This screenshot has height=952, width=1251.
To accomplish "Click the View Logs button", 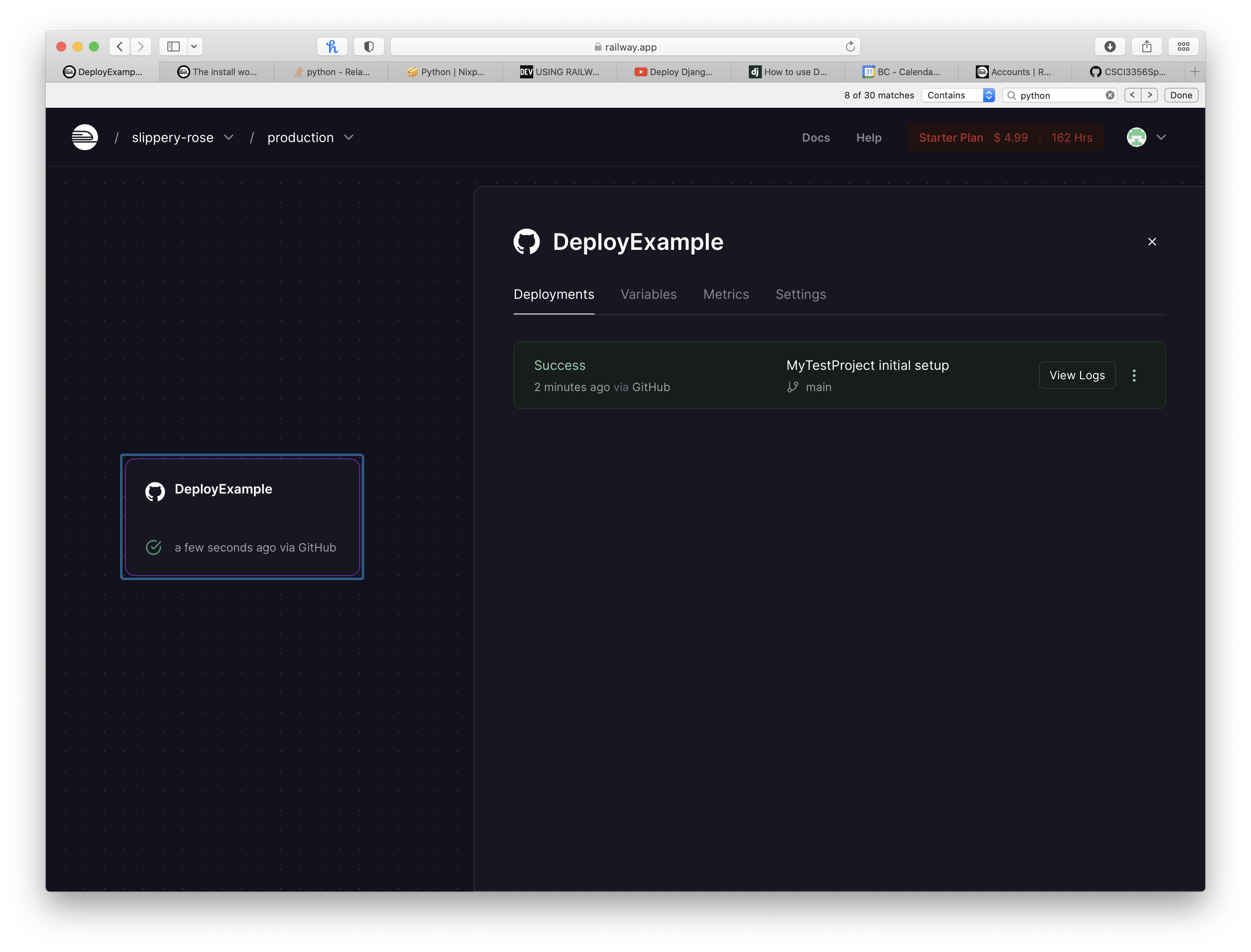I will click(1076, 375).
